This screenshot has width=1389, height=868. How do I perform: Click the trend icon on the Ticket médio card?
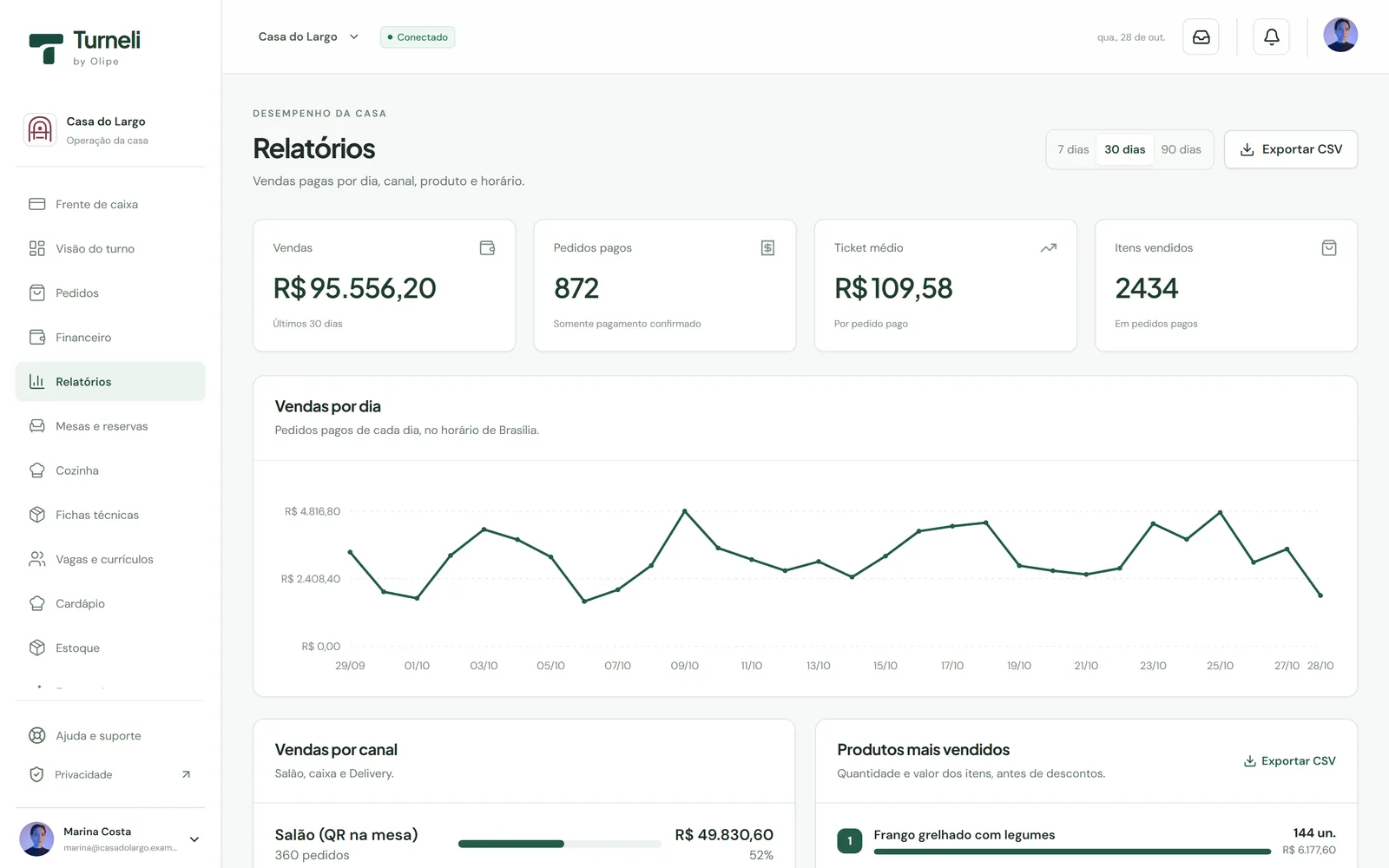point(1049,248)
